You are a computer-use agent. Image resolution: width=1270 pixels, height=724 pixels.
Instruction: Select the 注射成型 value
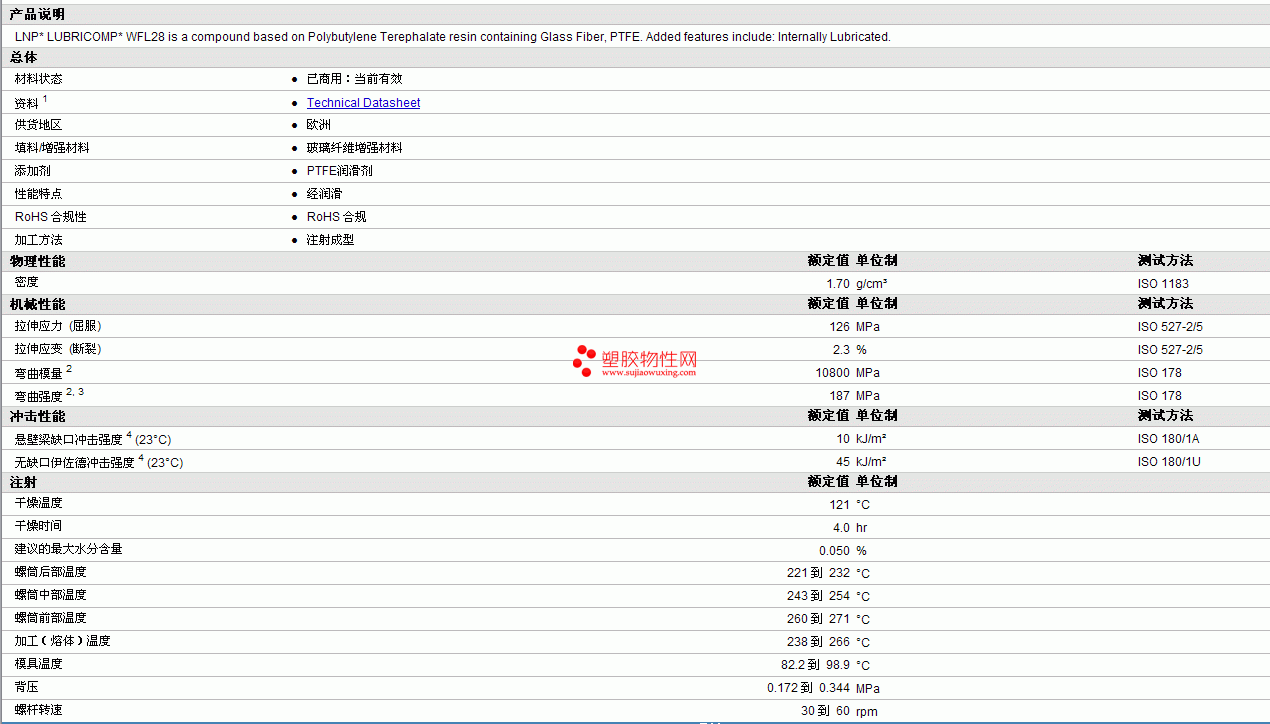click(330, 240)
